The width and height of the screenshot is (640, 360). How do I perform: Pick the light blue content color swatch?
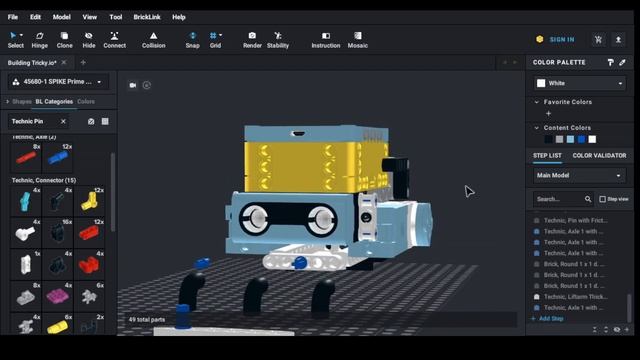click(x=570, y=140)
